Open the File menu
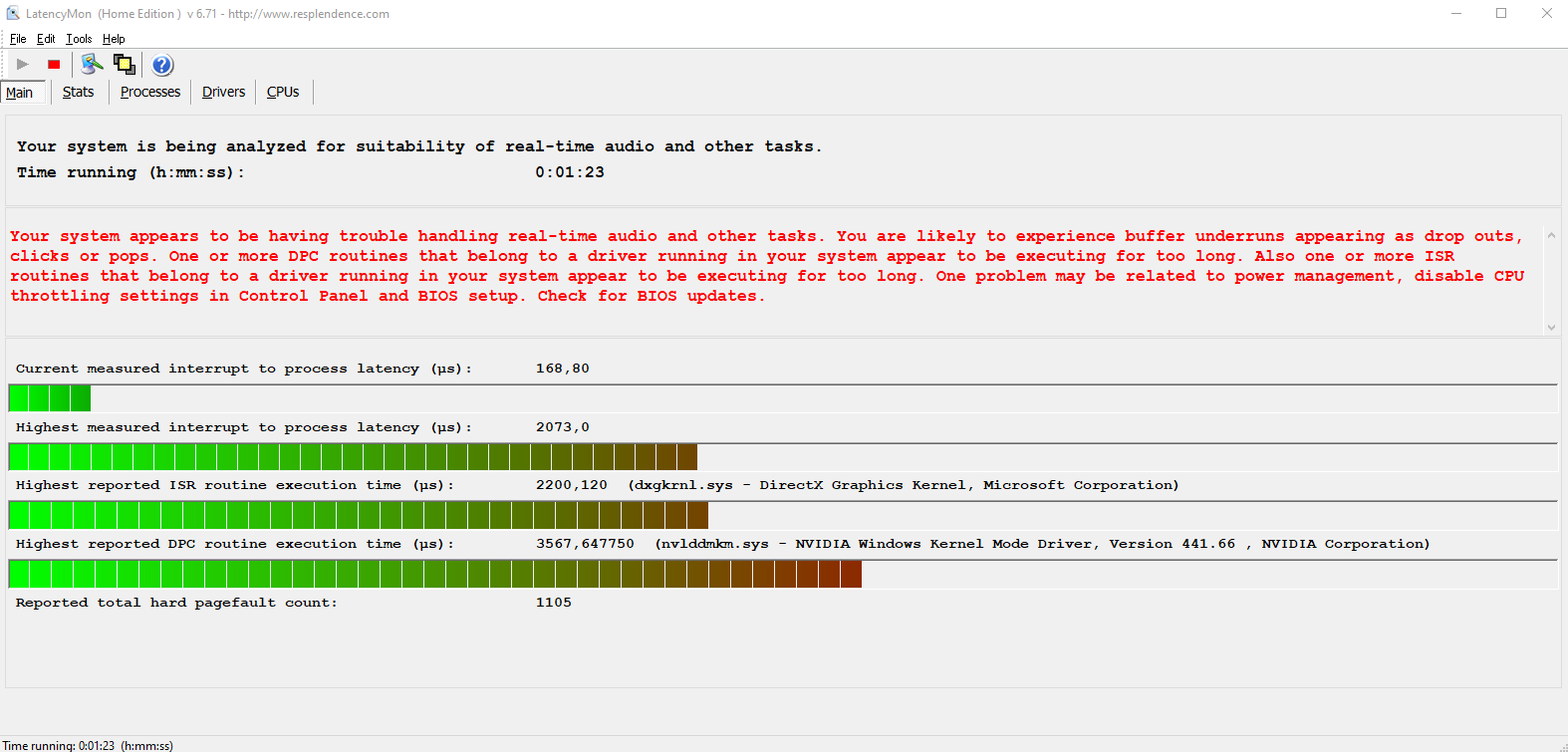1568x752 pixels. tap(18, 39)
